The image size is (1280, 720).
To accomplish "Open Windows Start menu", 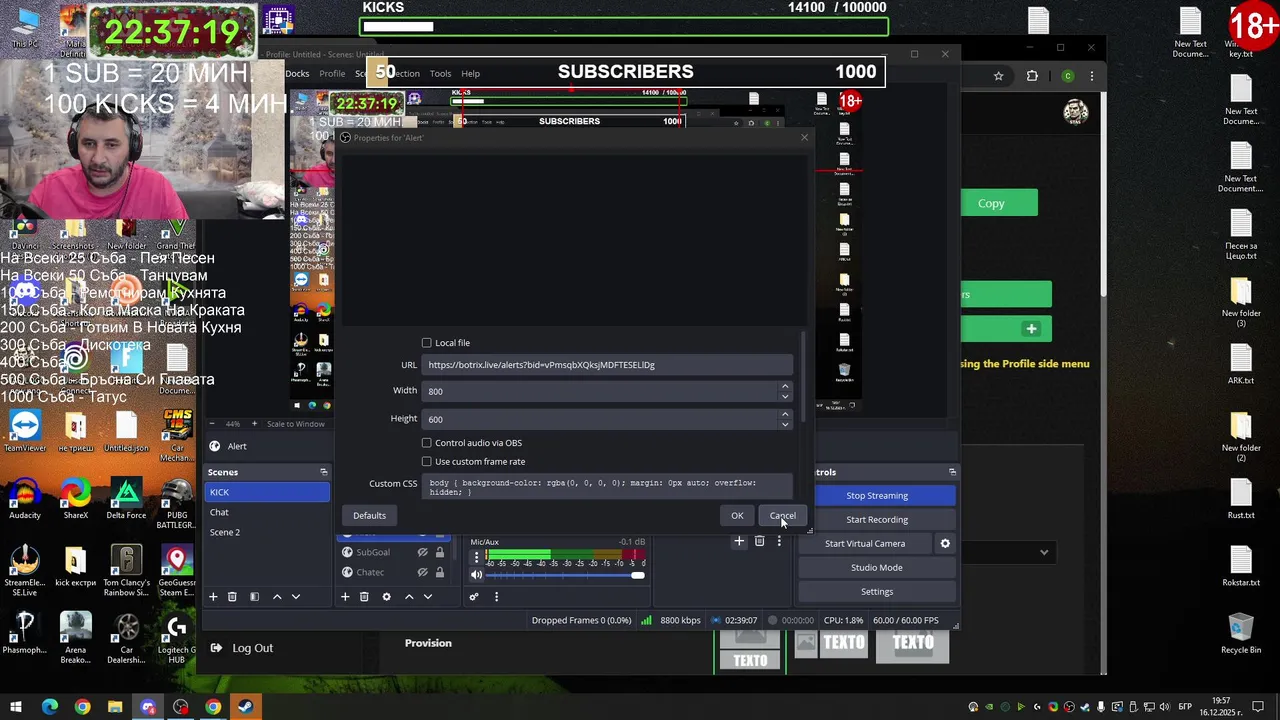I will [x=16, y=707].
